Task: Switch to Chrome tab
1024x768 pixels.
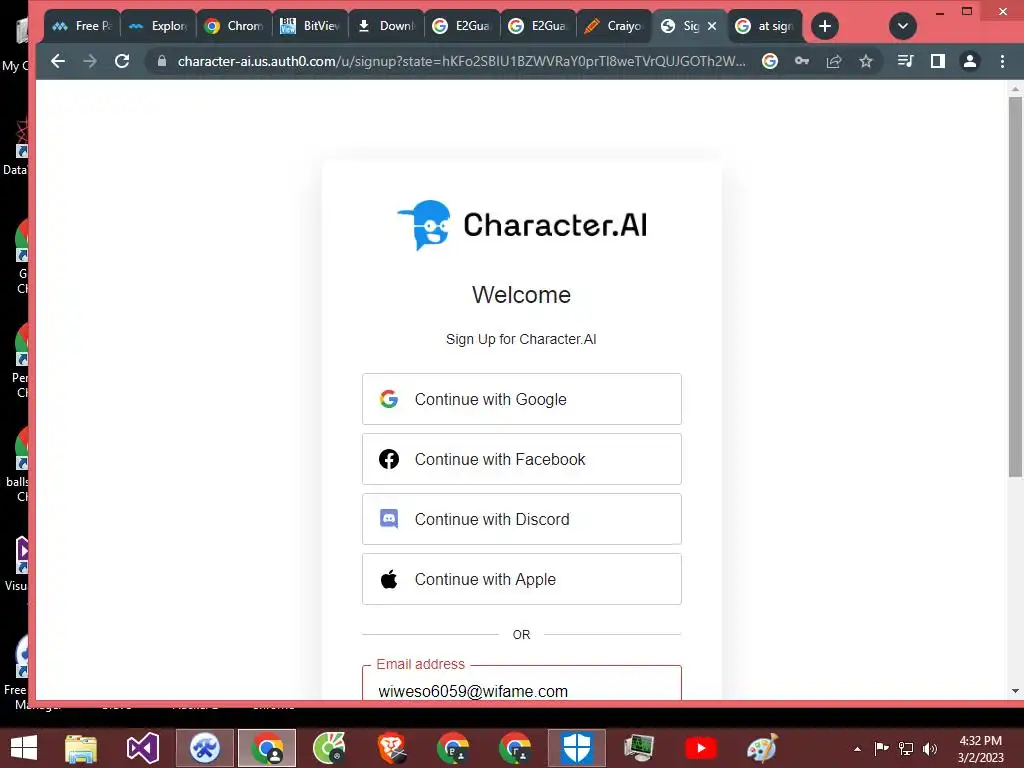Action: 234,26
